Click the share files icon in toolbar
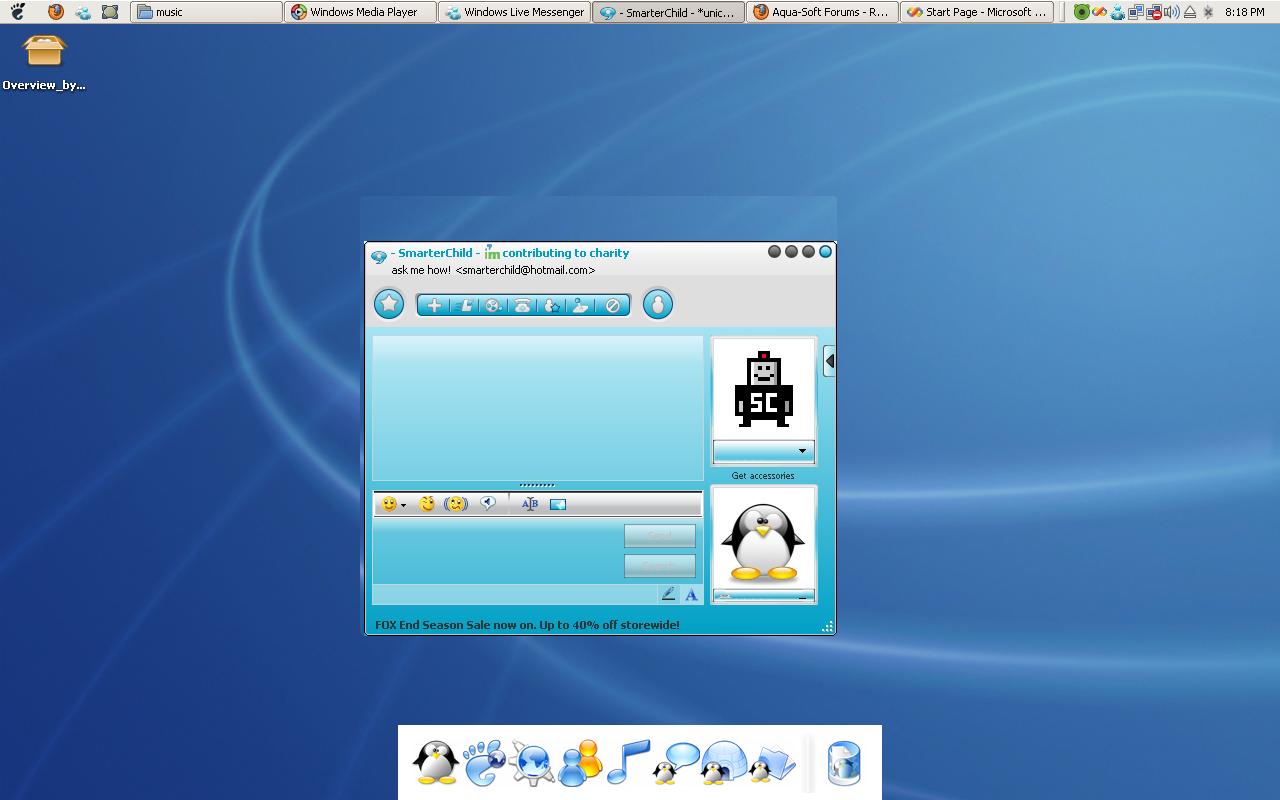 coord(464,306)
